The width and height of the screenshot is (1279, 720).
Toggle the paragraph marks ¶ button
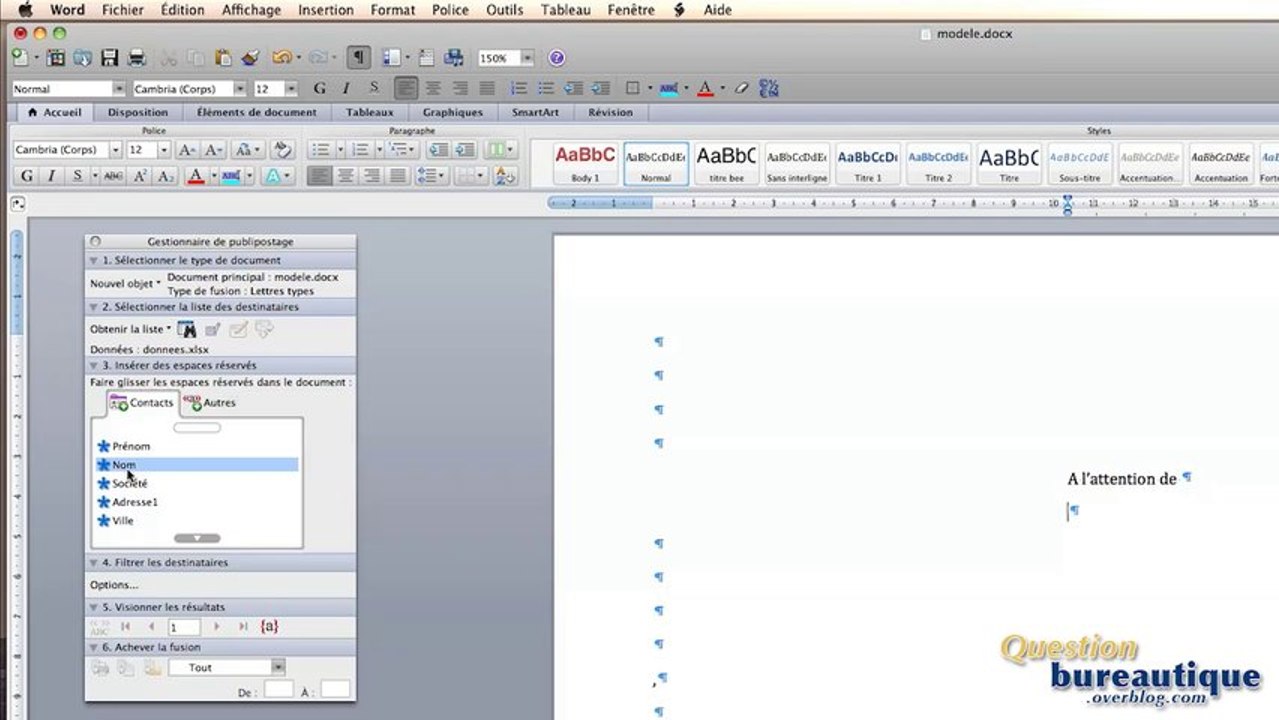coord(358,58)
